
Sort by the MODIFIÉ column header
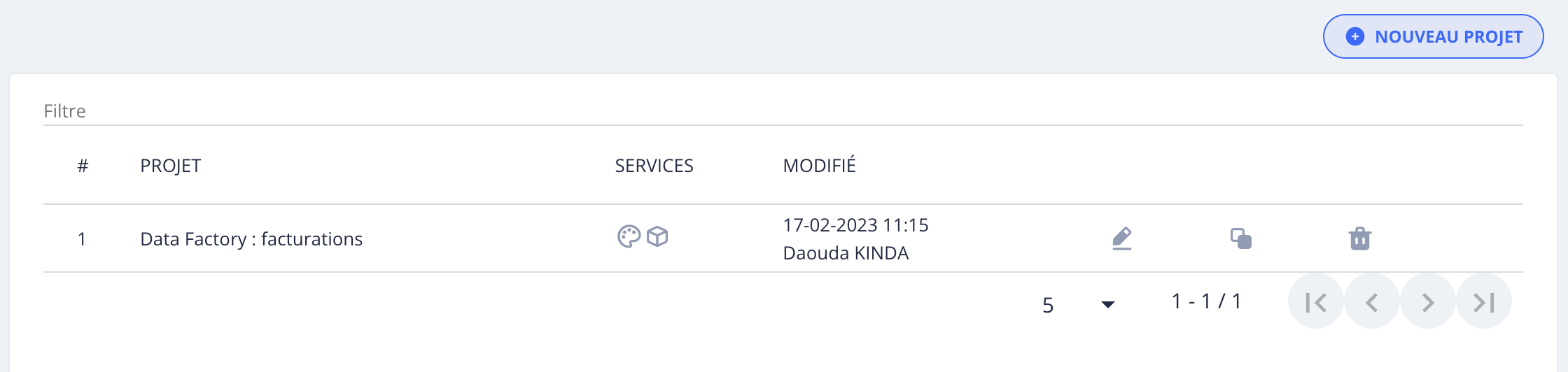(x=819, y=166)
